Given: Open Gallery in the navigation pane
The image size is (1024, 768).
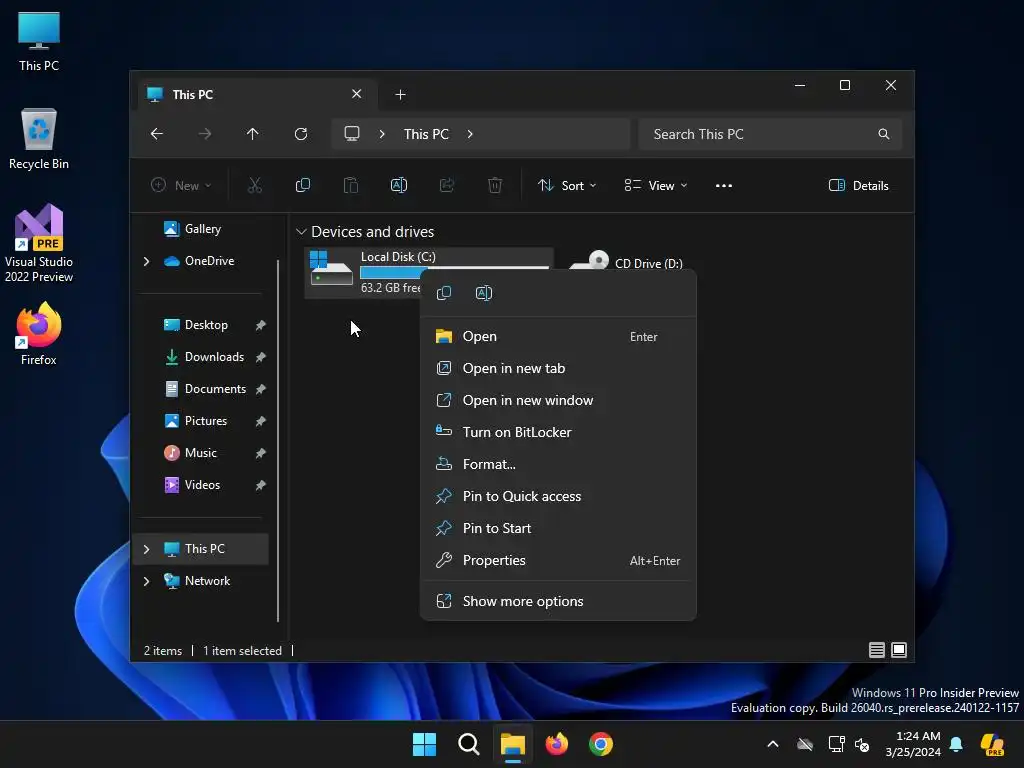Looking at the screenshot, I should click(x=202, y=229).
